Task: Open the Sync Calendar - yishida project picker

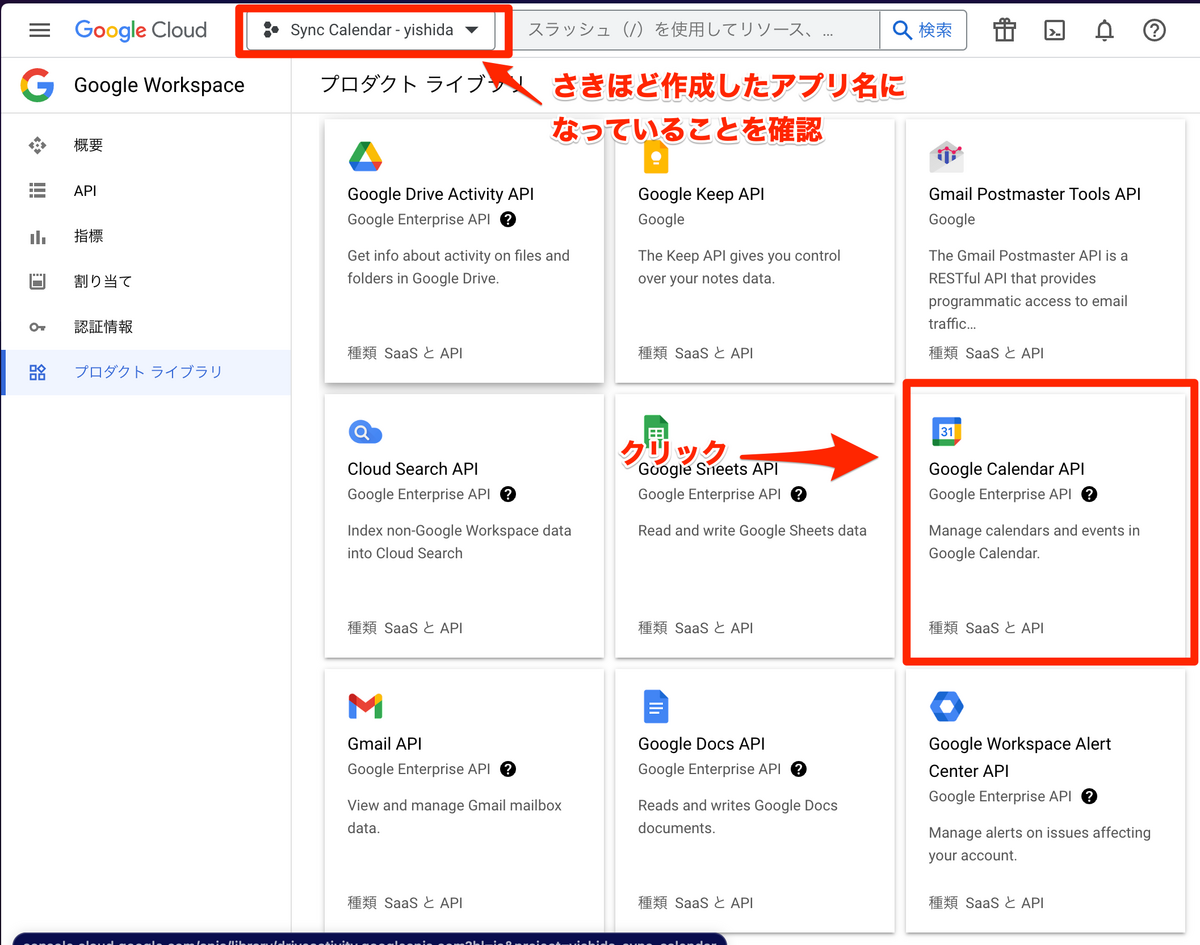Action: (x=371, y=30)
